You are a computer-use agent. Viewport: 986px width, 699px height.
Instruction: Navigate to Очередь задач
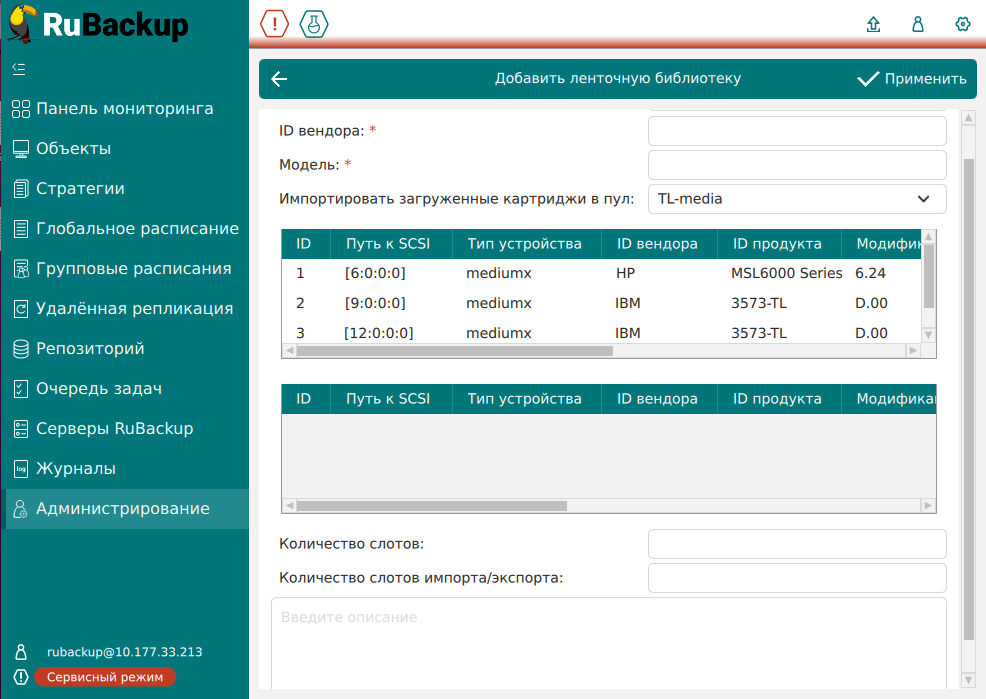pos(98,389)
